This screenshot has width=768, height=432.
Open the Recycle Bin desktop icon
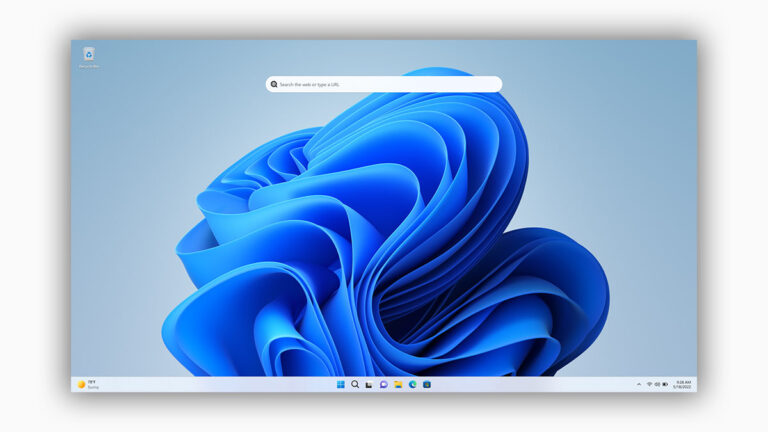[x=89, y=57]
